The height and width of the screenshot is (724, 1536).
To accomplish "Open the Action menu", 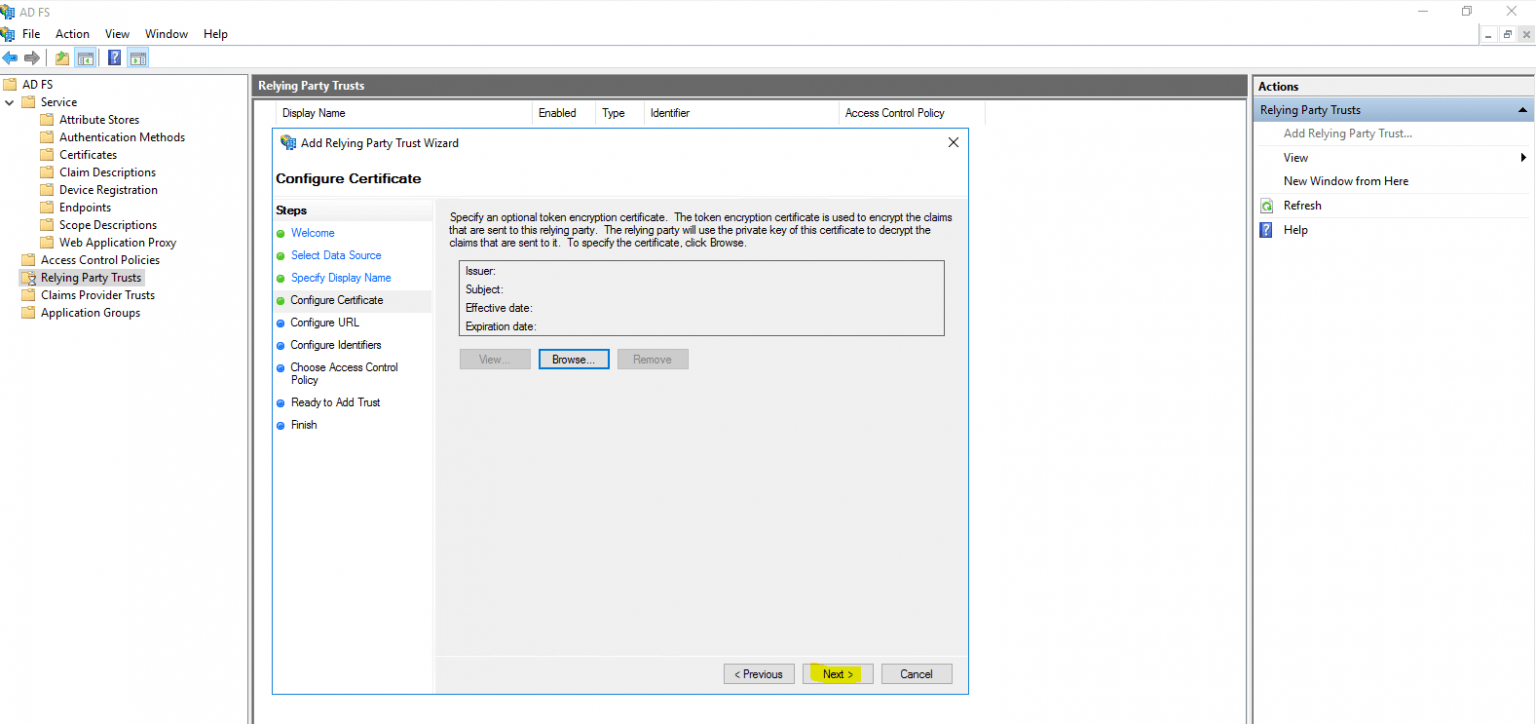I will [x=72, y=33].
